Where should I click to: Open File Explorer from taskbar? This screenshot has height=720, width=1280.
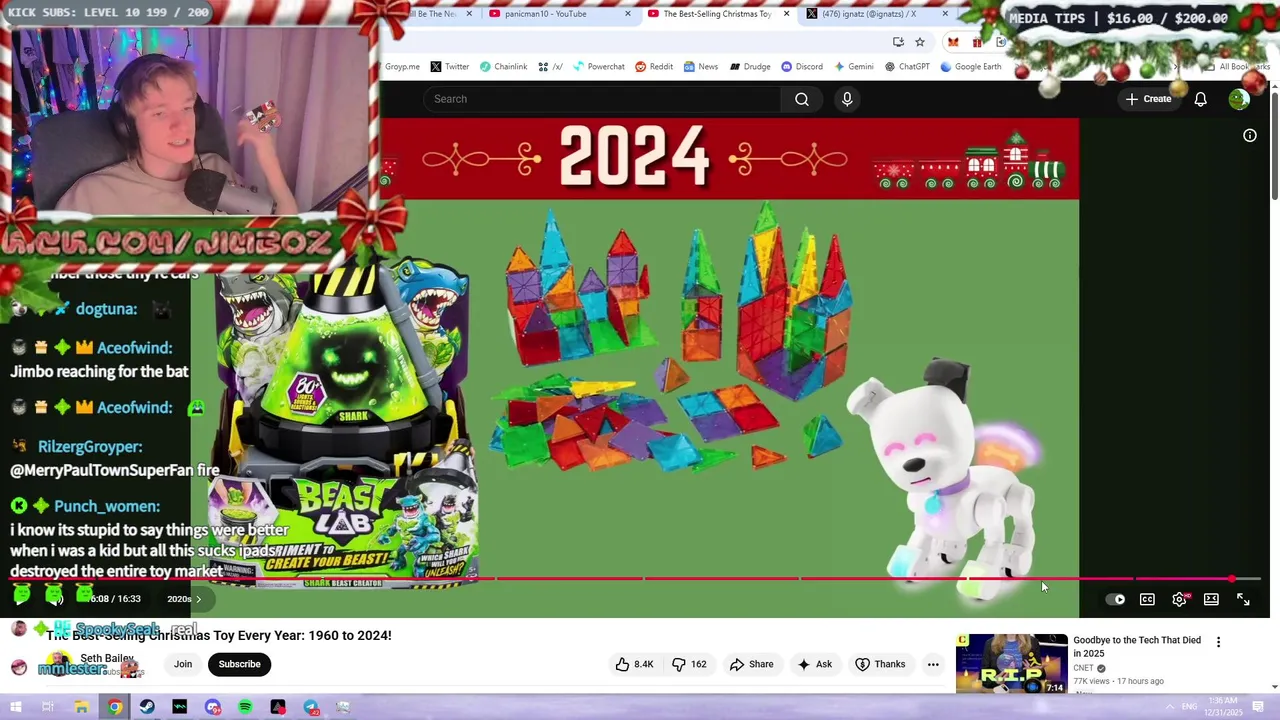tap(81, 707)
